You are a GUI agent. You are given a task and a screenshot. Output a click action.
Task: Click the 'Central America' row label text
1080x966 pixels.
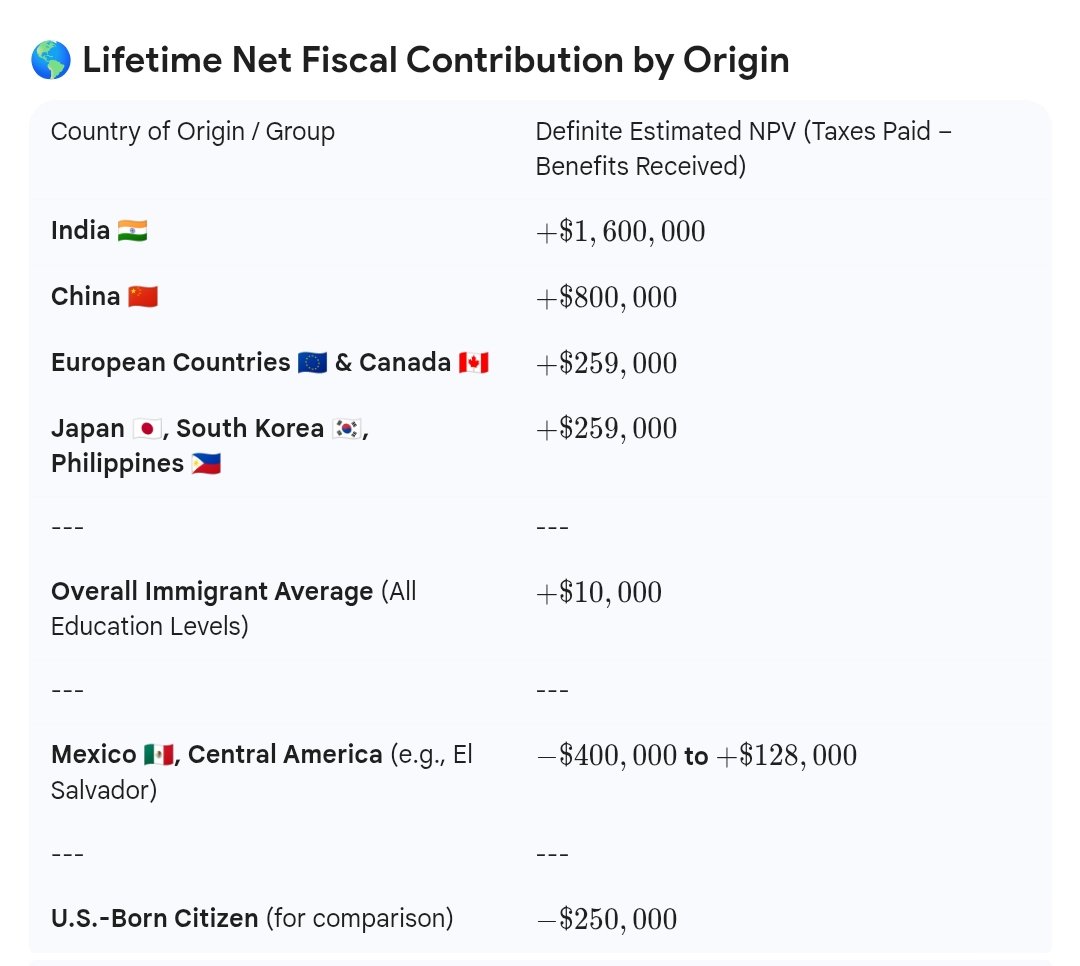(x=284, y=755)
